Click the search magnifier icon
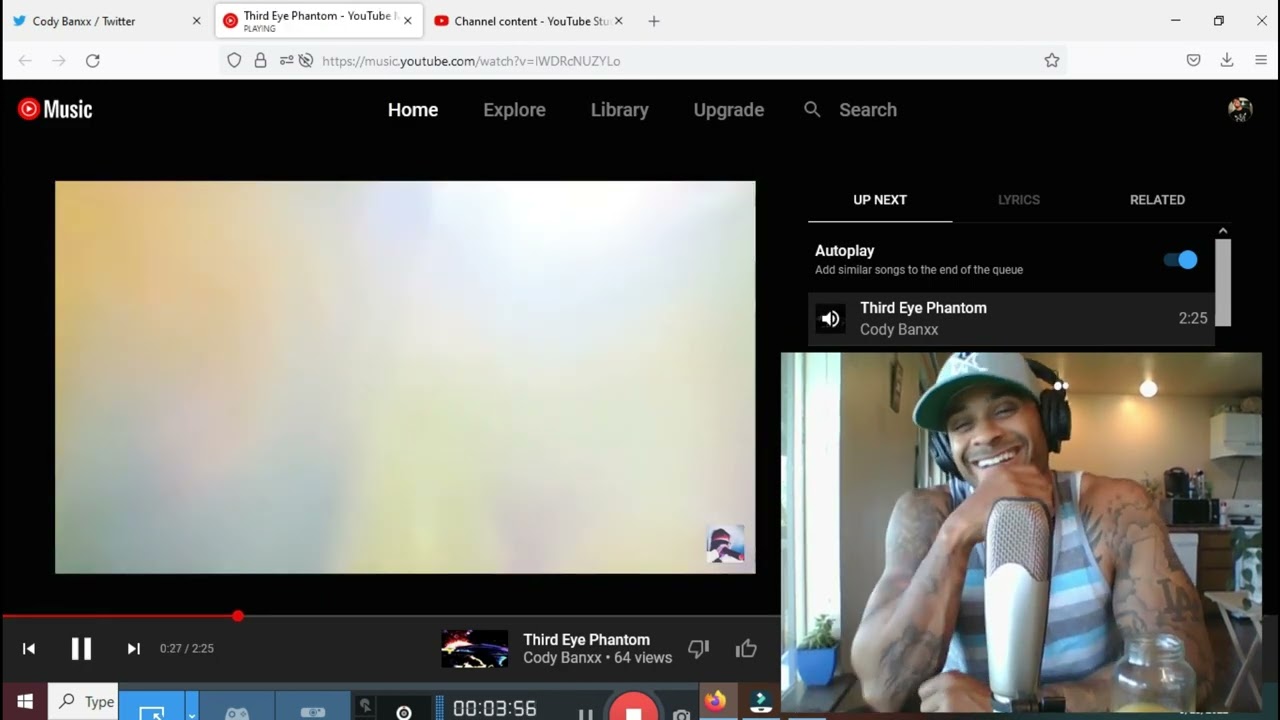Screen dimensions: 1280x720 pos(812,110)
